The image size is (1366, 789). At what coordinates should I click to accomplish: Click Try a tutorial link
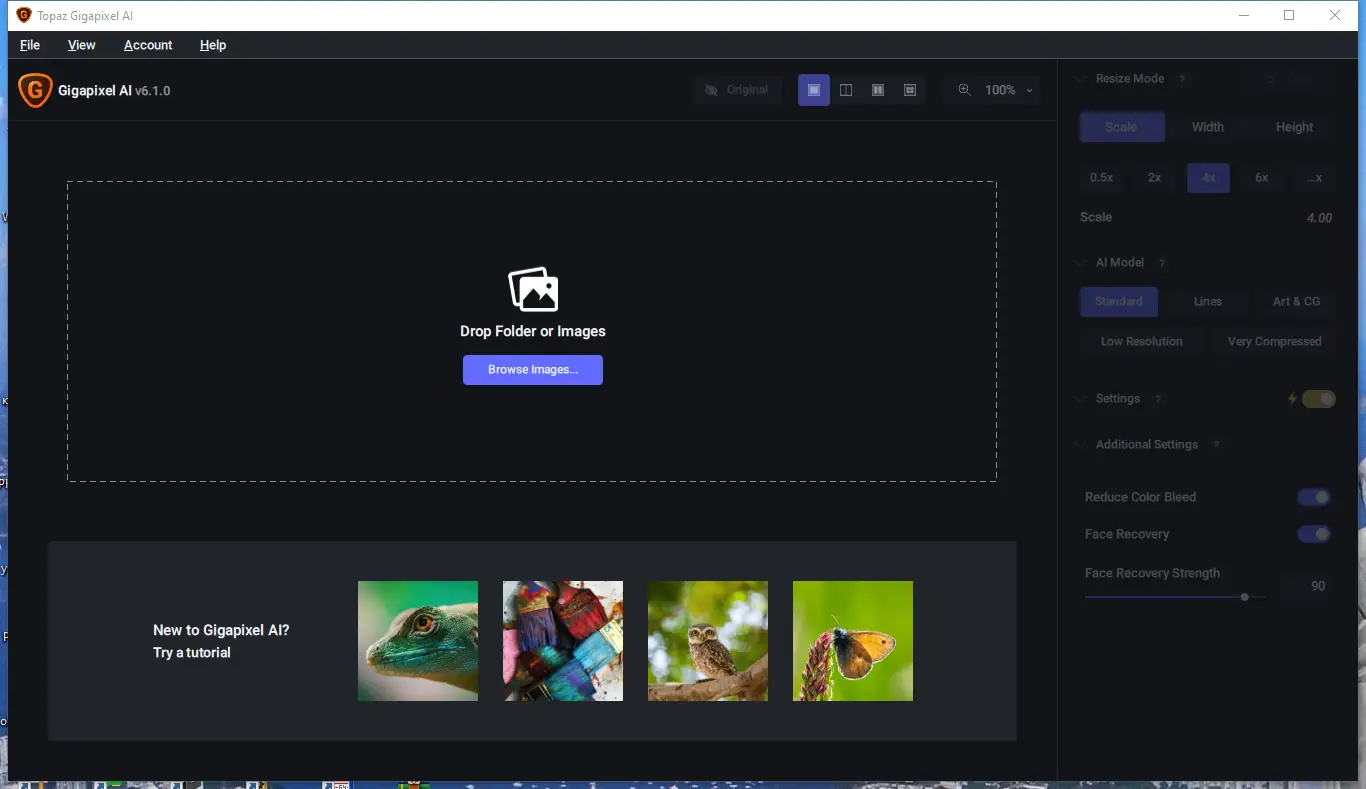click(x=192, y=653)
